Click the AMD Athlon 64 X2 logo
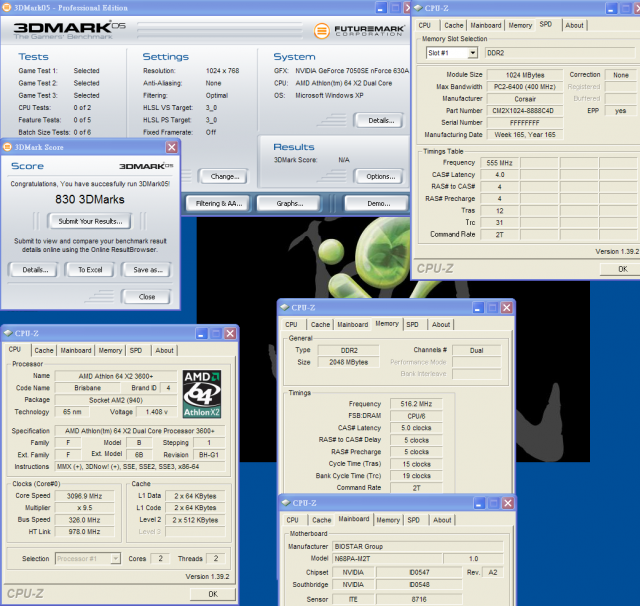Image resolution: width=640 pixels, height=606 pixels. coord(202,394)
